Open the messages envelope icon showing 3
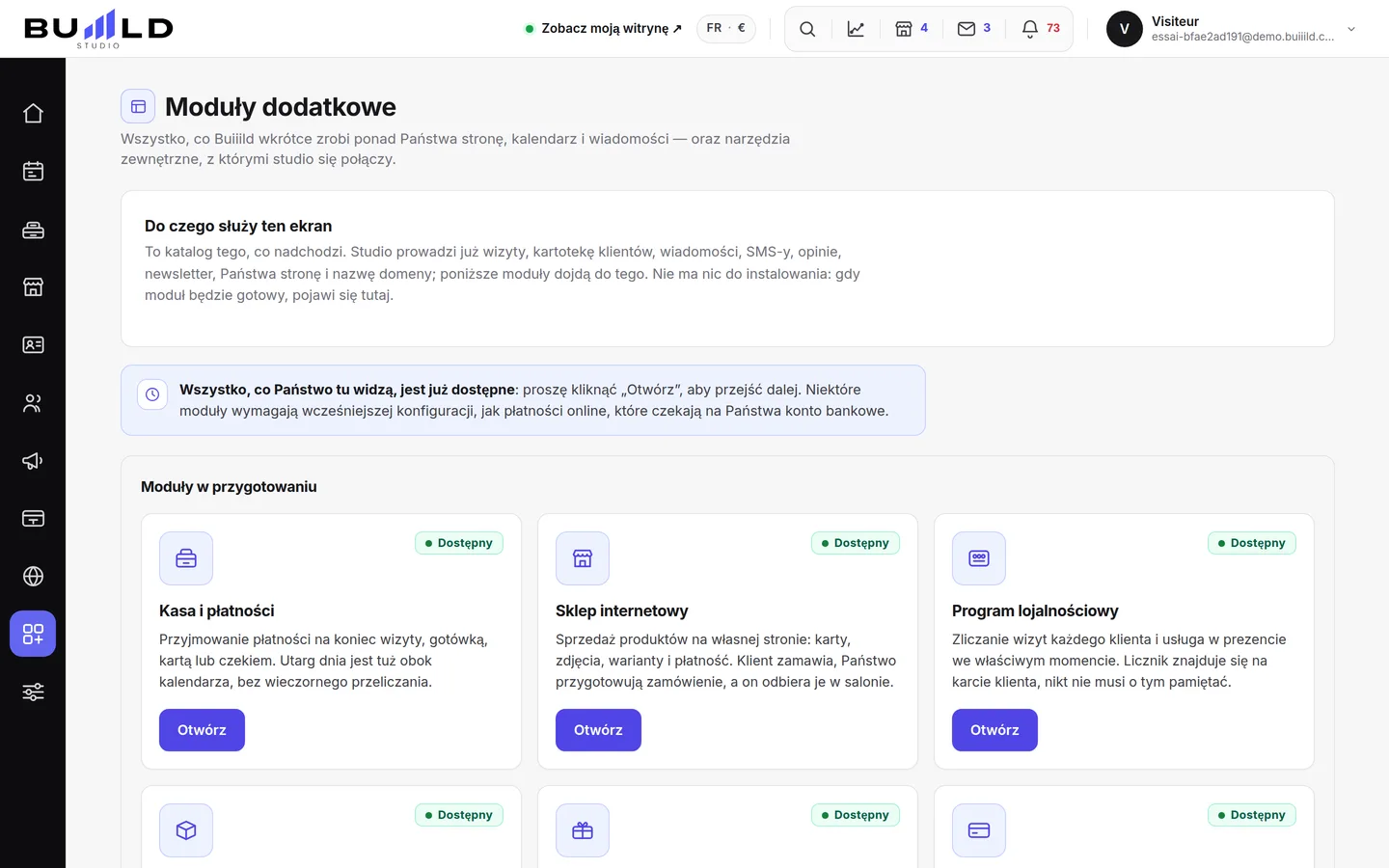The height and width of the screenshot is (868, 1389). (x=974, y=29)
